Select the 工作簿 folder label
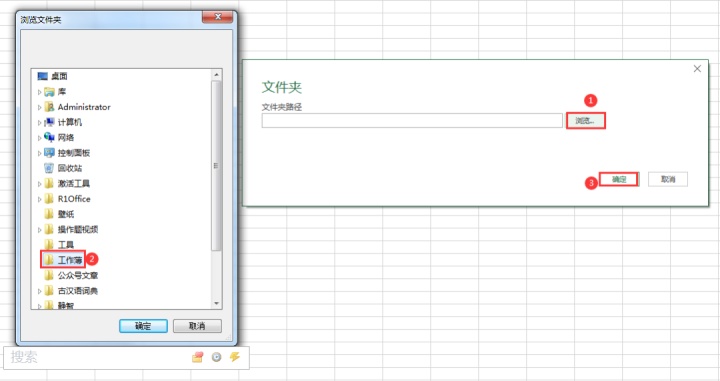The width and height of the screenshot is (720, 381). [70, 260]
